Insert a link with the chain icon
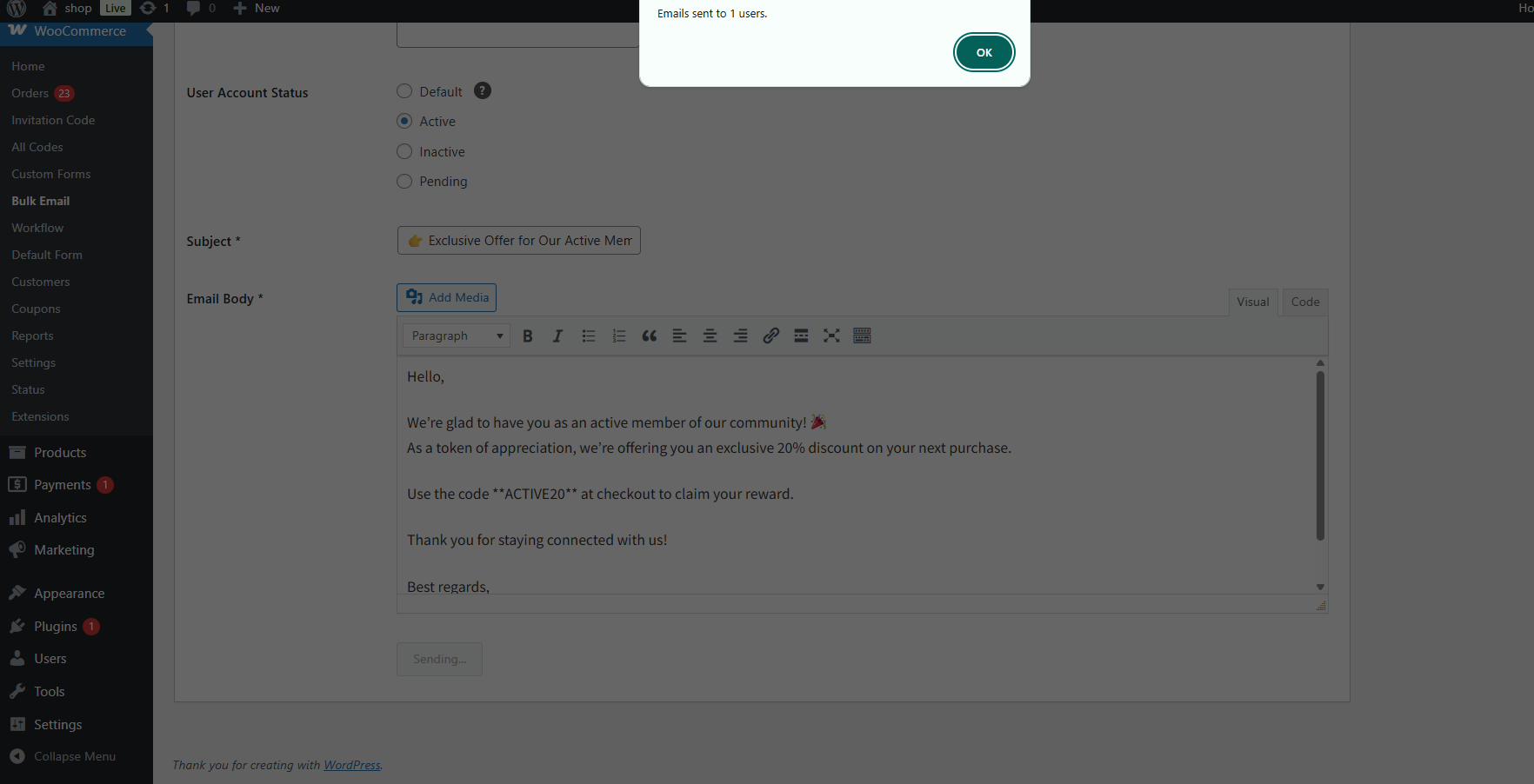This screenshot has width=1534, height=784. [770, 336]
